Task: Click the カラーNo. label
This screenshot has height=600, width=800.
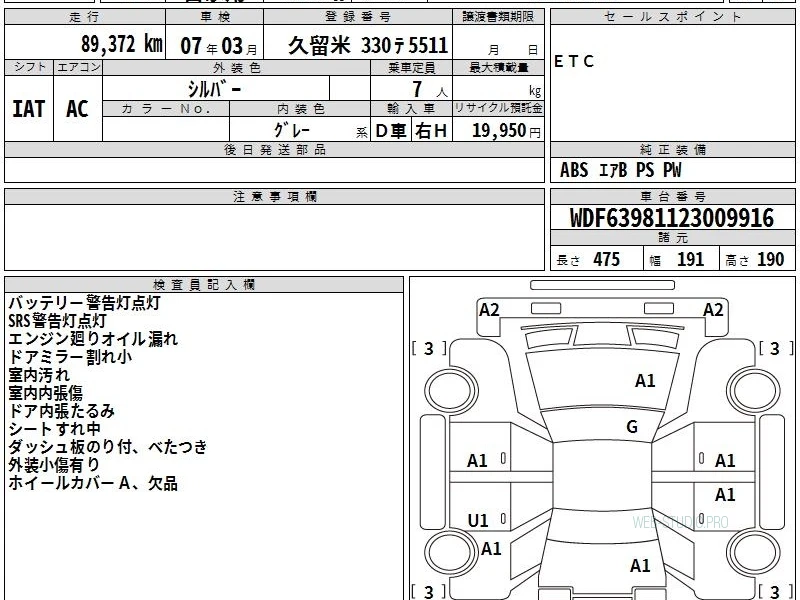Action: click(x=166, y=109)
